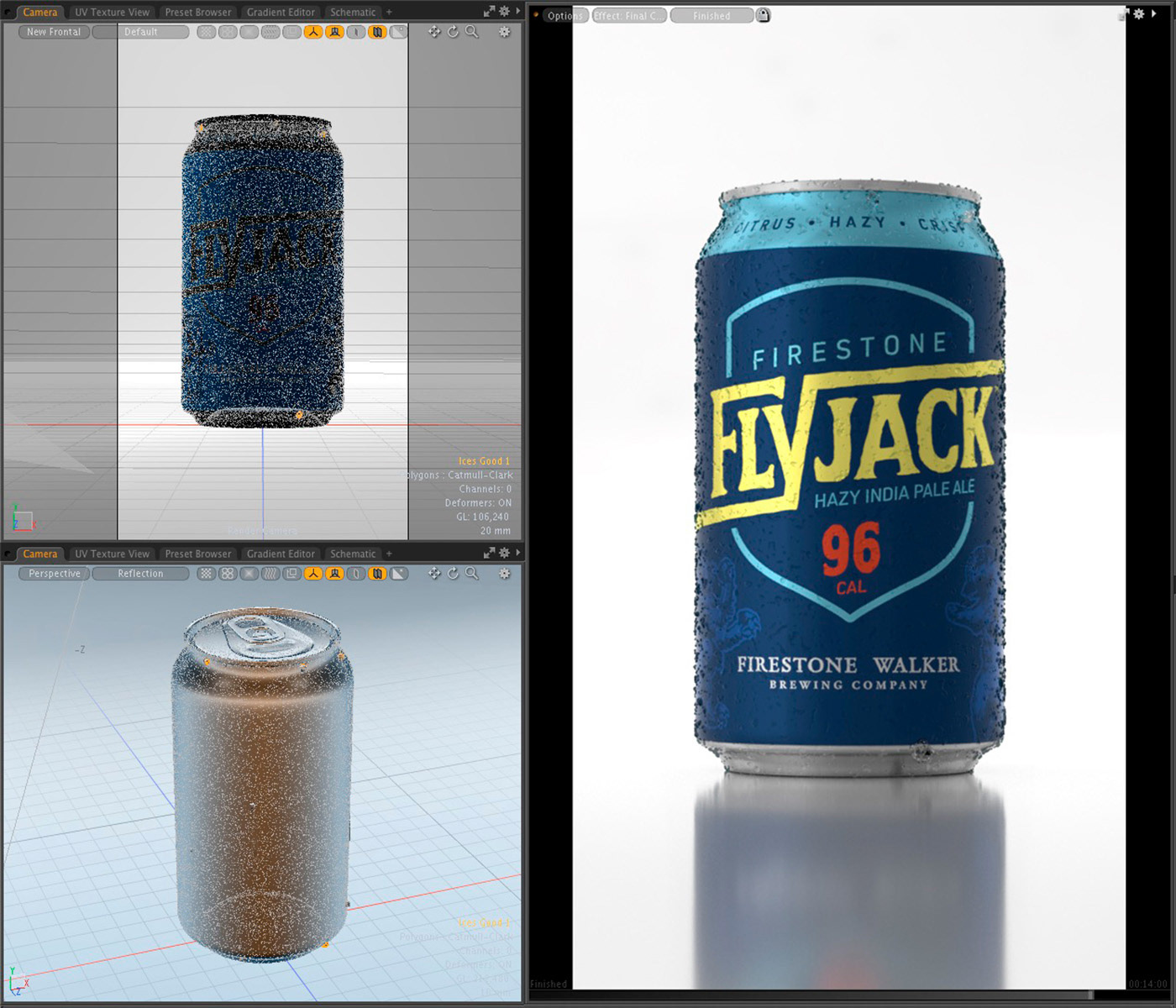Click the X-square icon in Perspective viewport toolbar
The height and width of the screenshot is (1008, 1176).
[249, 574]
